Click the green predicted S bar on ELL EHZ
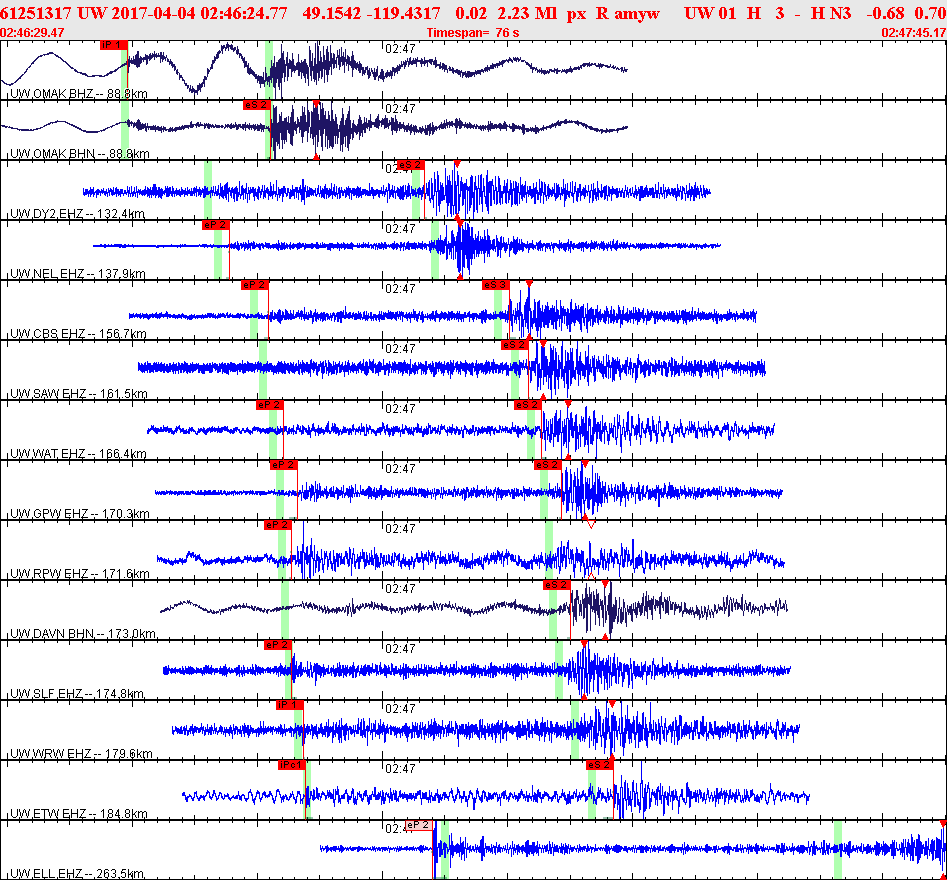 click(838, 849)
